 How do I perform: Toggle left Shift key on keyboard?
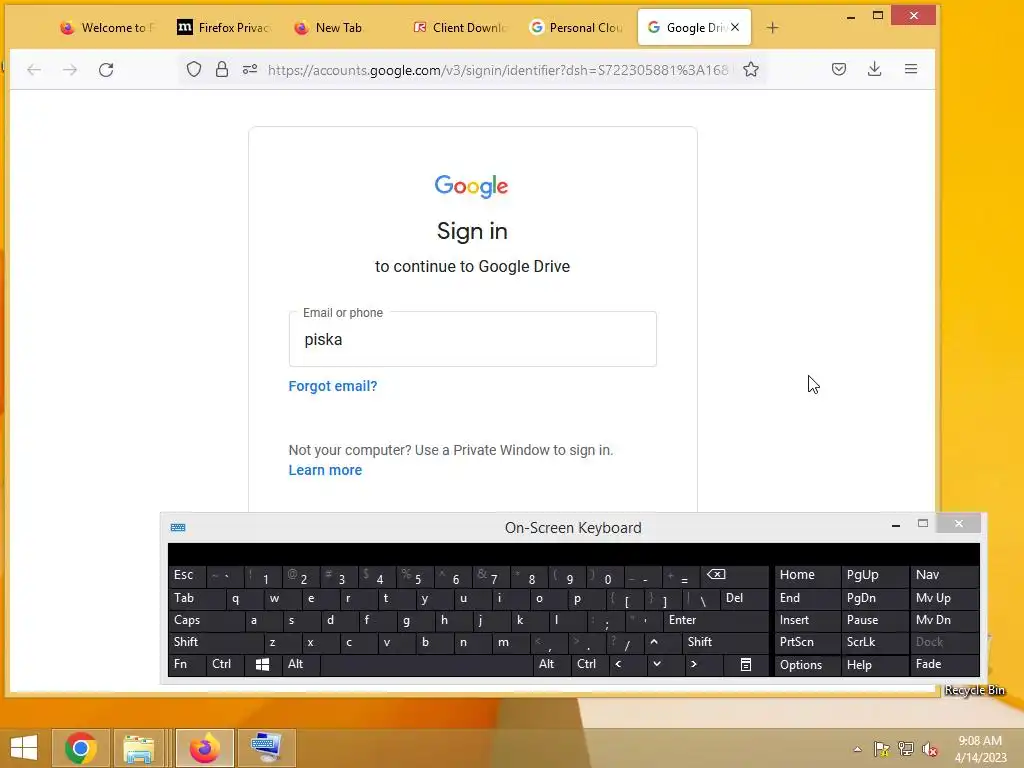[x=216, y=642]
